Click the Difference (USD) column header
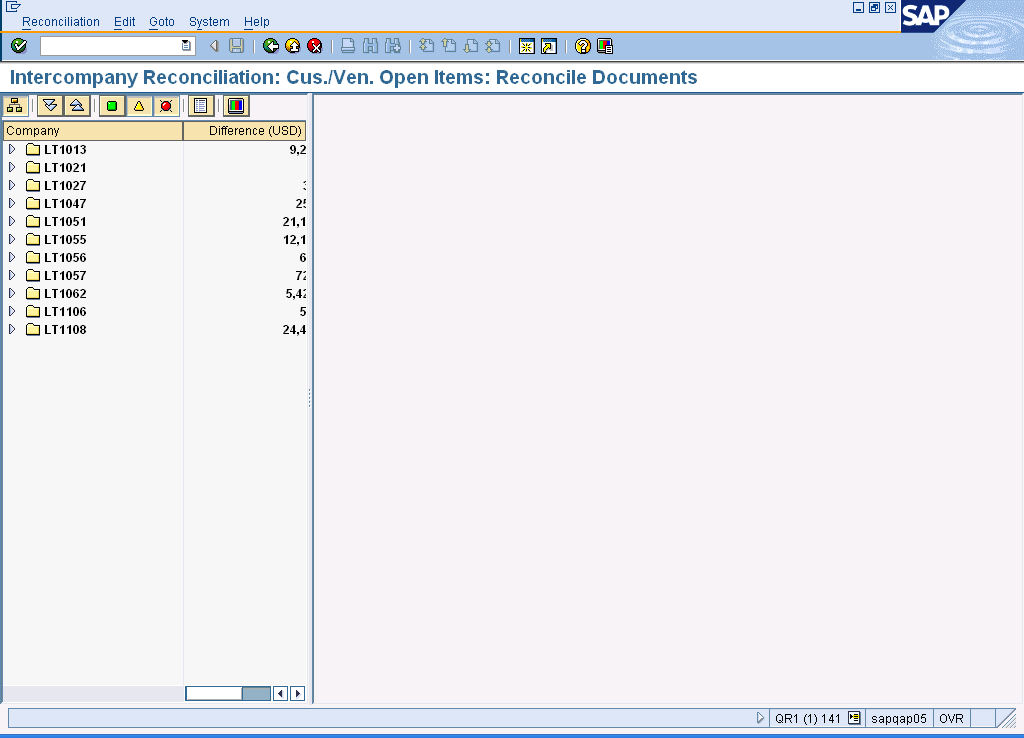 (x=245, y=131)
